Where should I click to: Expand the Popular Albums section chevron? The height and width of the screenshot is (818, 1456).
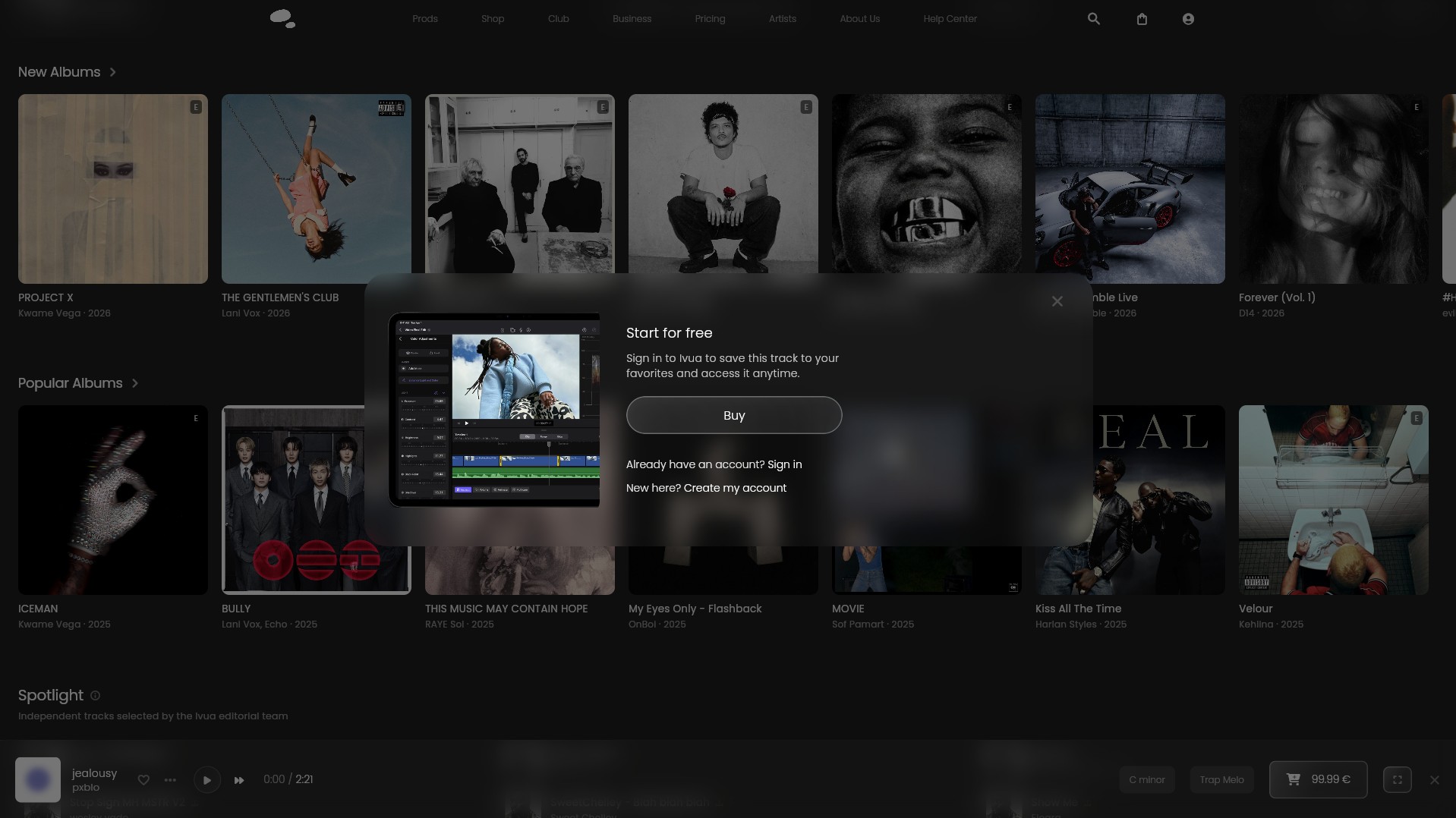point(134,383)
